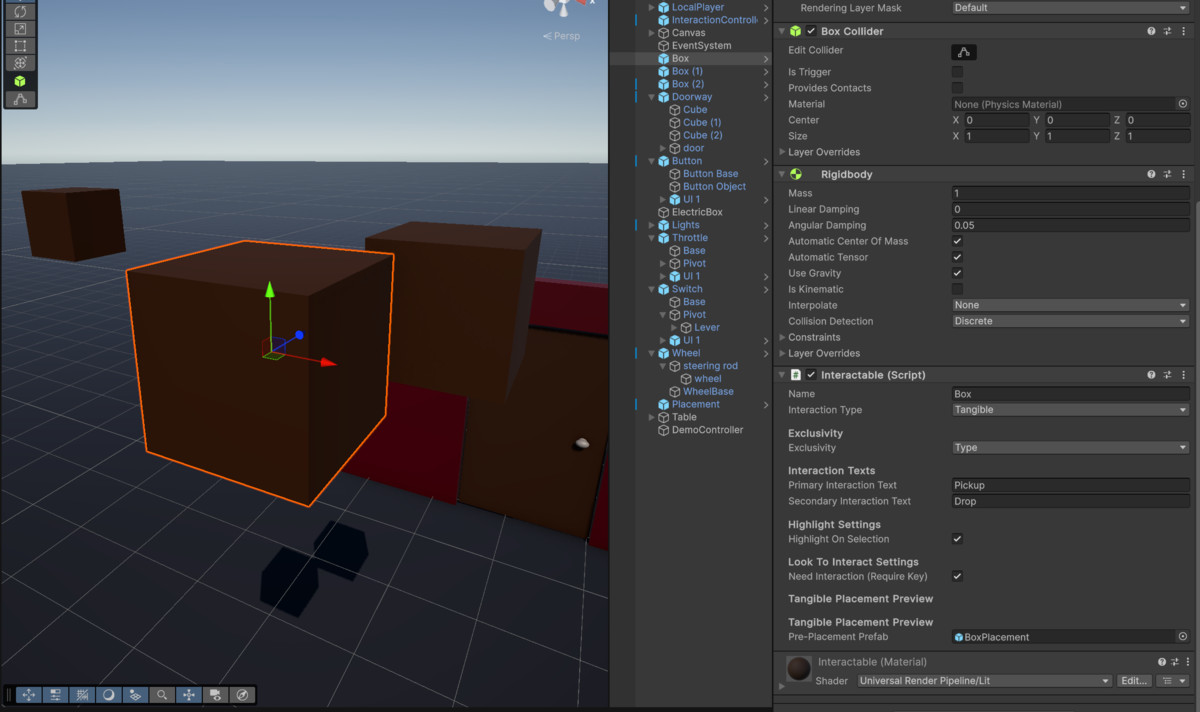Open the Pre-Placement Prefab object picker
The height and width of the screenshot is (712, 1200).
click(1184, 637)
